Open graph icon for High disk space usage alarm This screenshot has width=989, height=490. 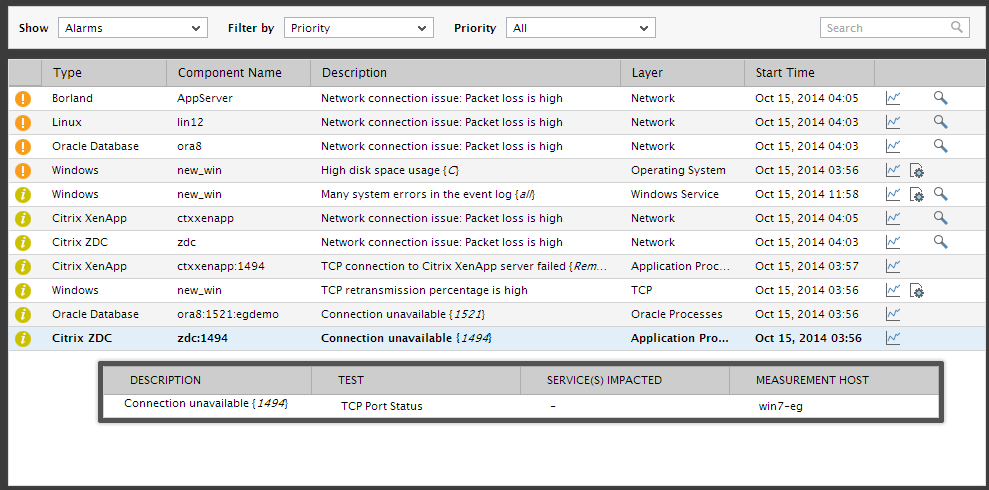pyautogui.click(x=892, y=170)
